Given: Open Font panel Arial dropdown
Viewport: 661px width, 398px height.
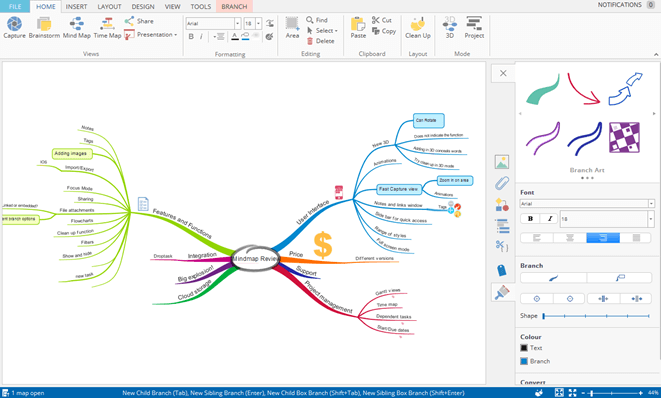Looking at the screenshot, I should coord(651,204).
